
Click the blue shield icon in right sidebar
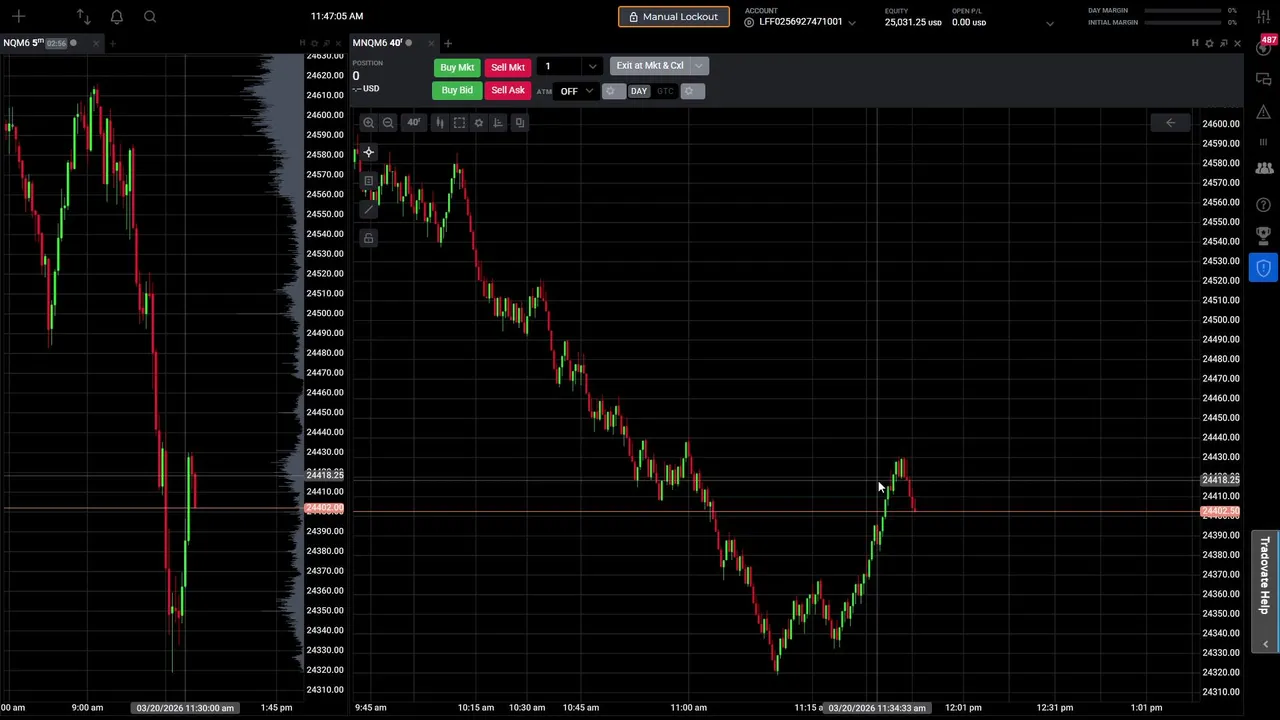coord(1264,268)
